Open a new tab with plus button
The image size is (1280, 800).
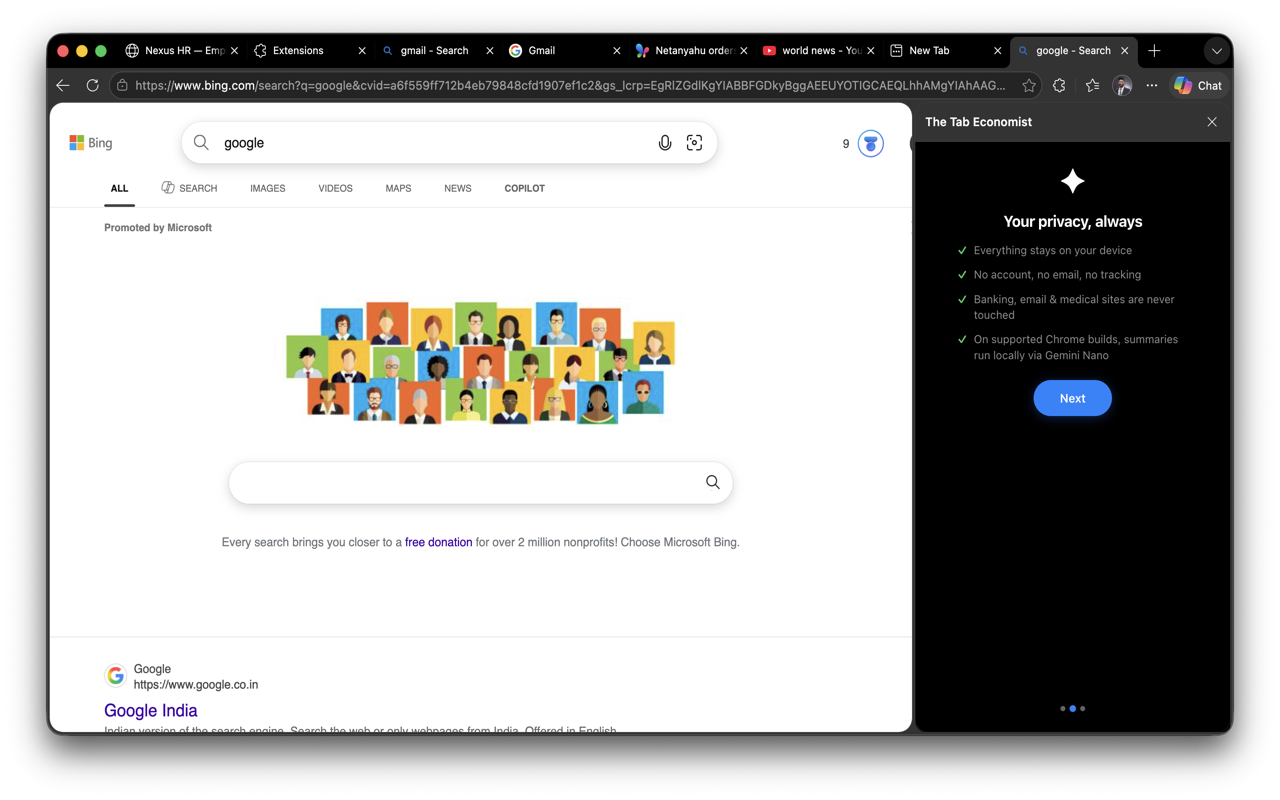click(x=1154, y=50)
